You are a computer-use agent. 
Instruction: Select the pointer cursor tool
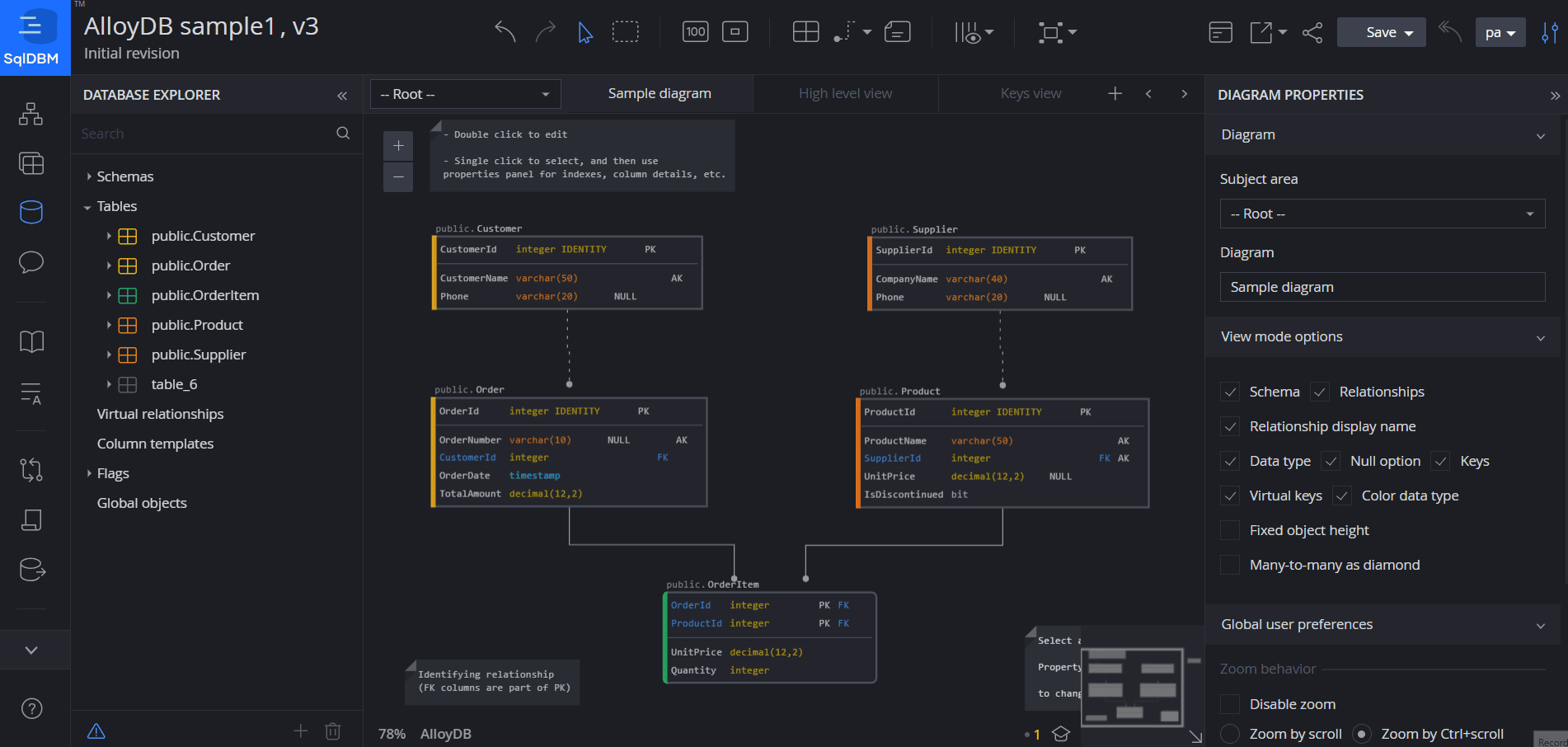coord(585,32)
